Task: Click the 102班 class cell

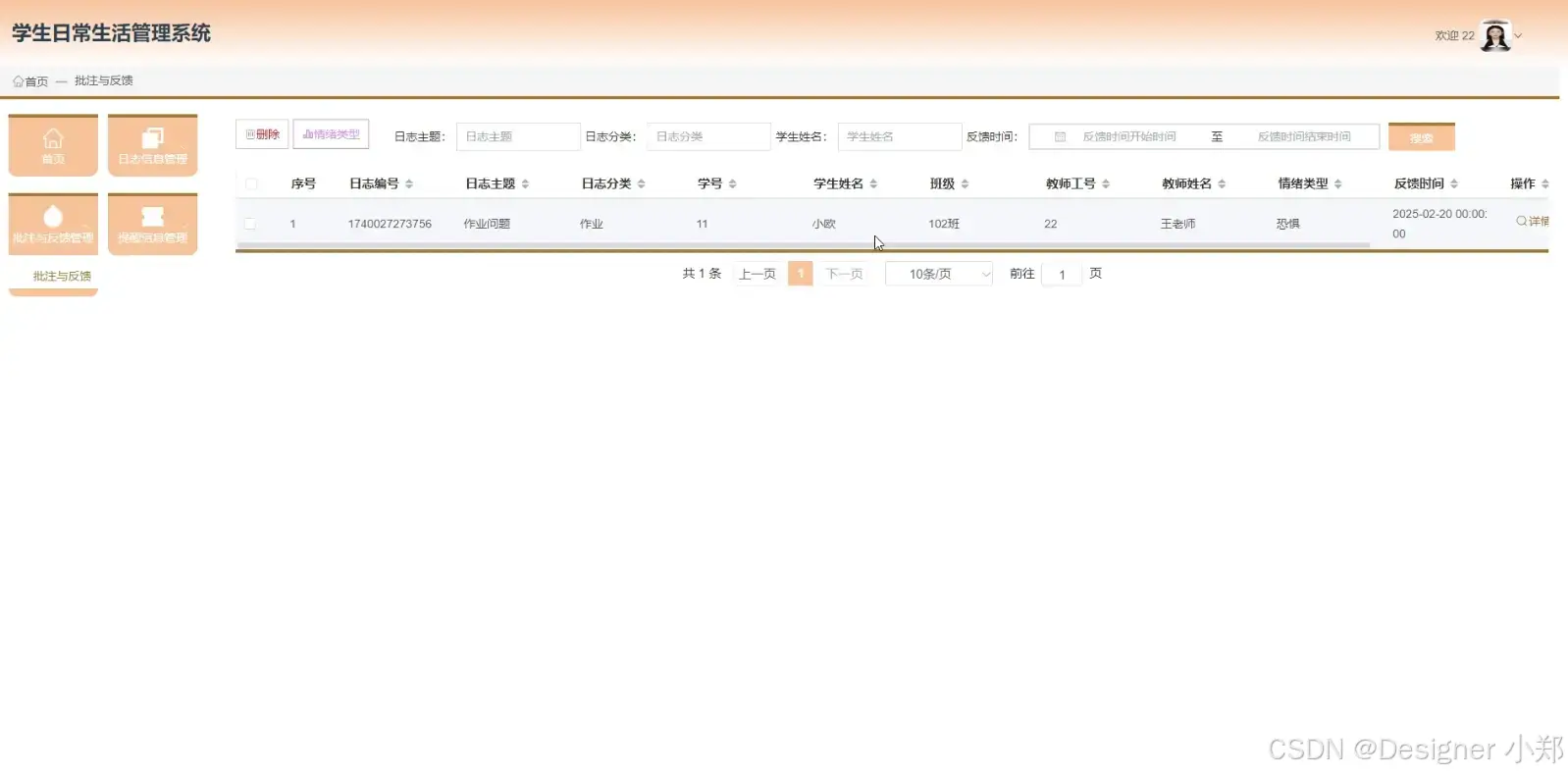Action: 944,224
